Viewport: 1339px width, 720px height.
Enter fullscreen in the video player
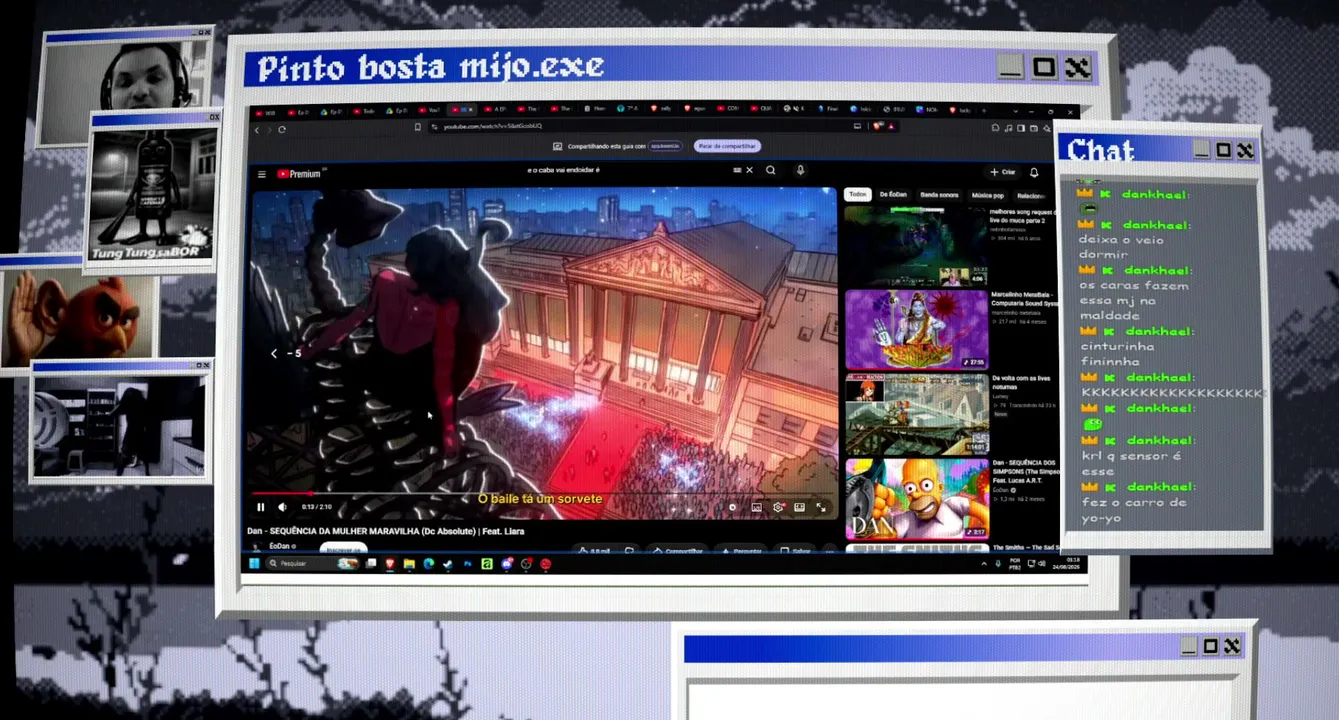coord(821,507)
